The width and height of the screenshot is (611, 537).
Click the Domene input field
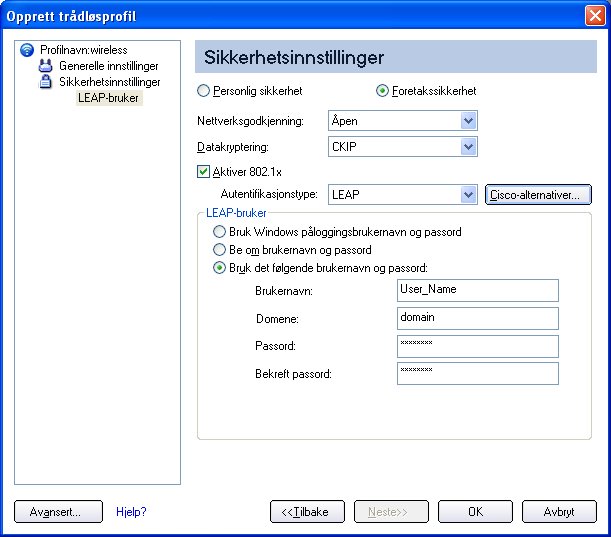[x=478, y=318]
